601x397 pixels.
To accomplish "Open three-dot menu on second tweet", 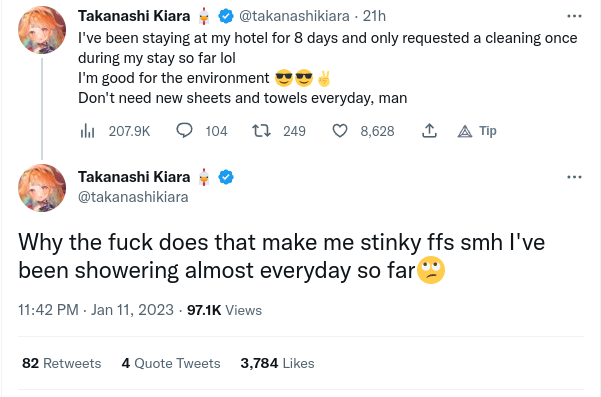I will pyautogui.click(x=574, y=177).
